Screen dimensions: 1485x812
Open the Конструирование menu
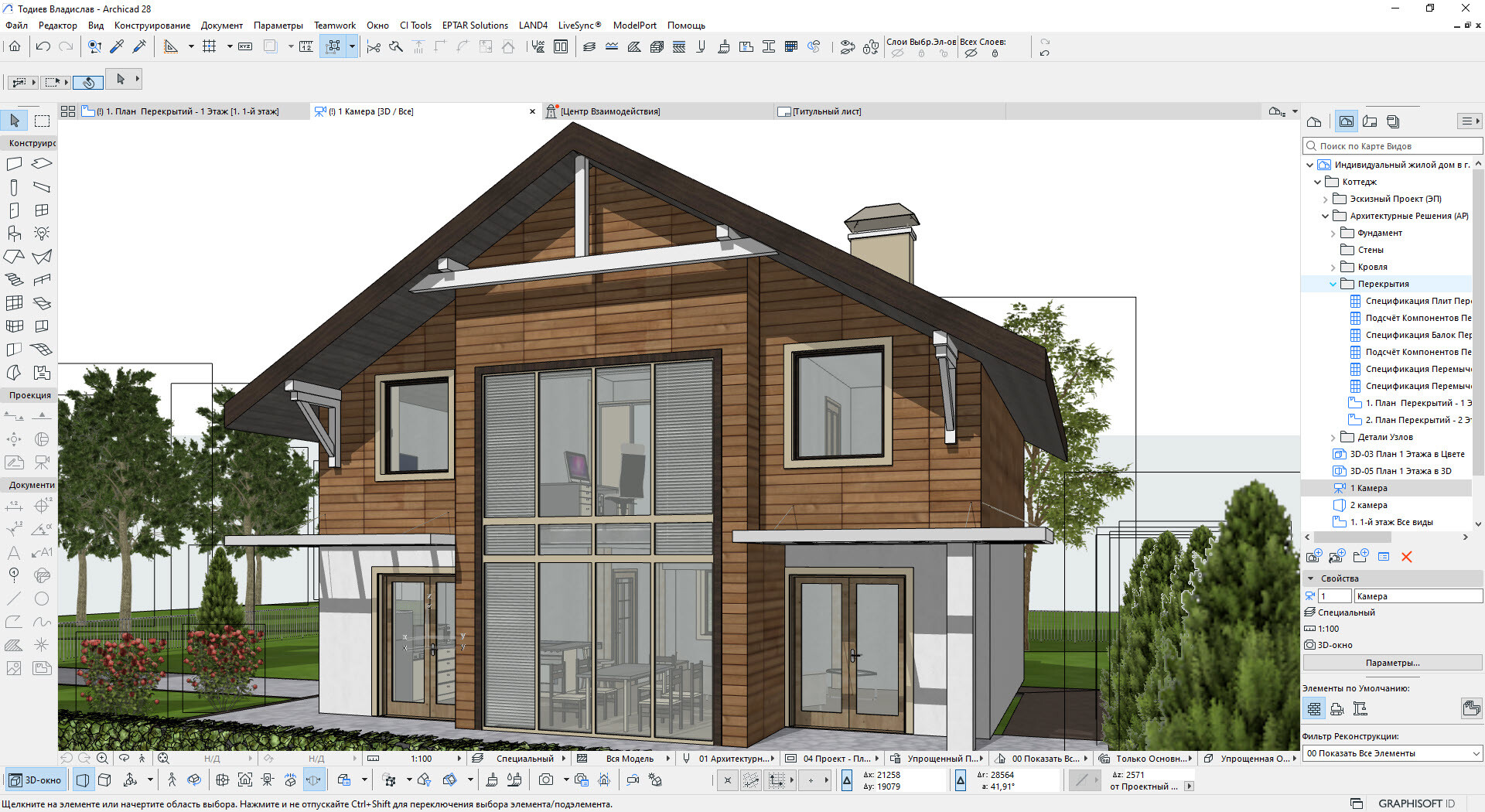[x=152, y=26]
